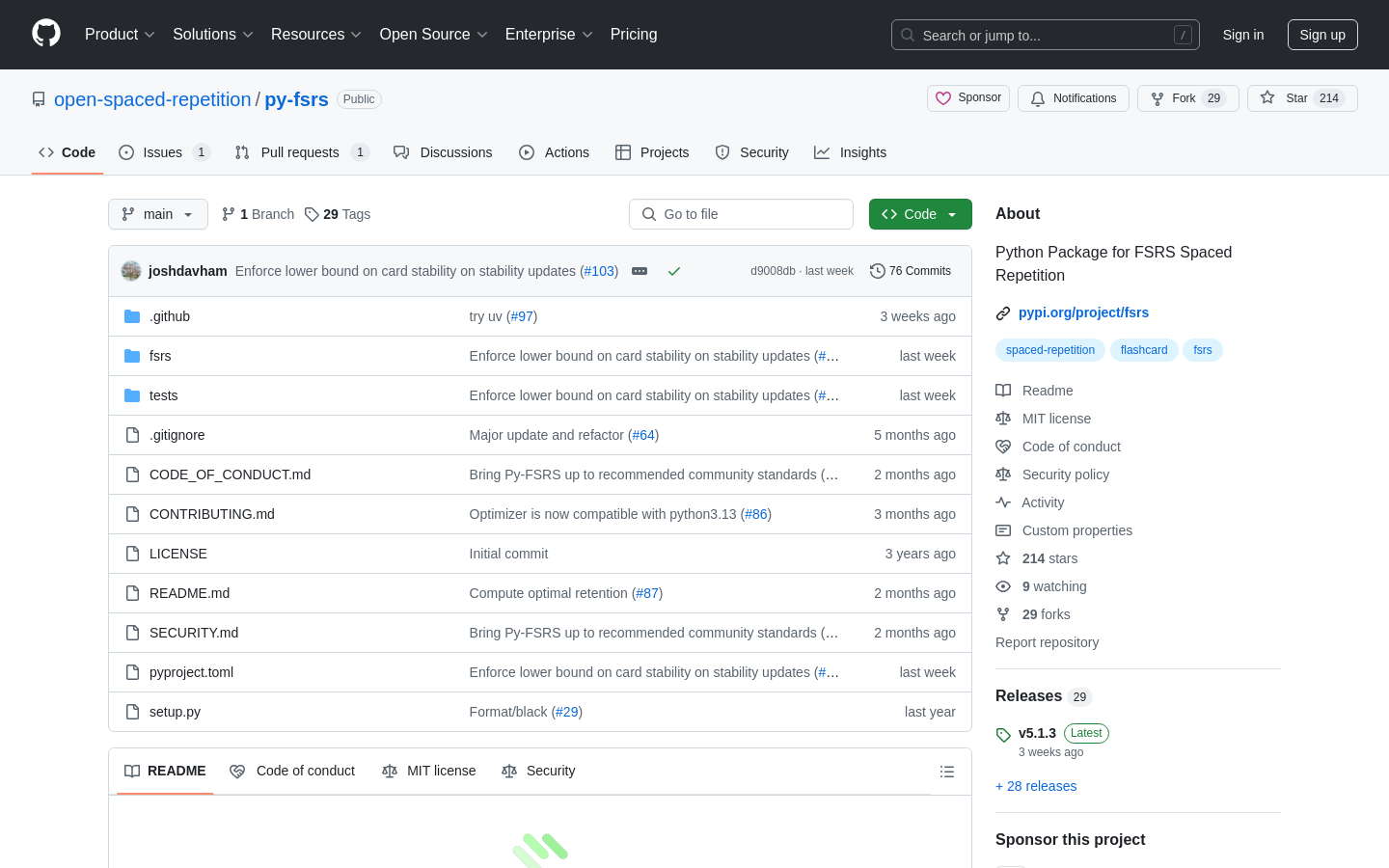
Task: Open the Discussions tab
Action: (x=443, y=152)
